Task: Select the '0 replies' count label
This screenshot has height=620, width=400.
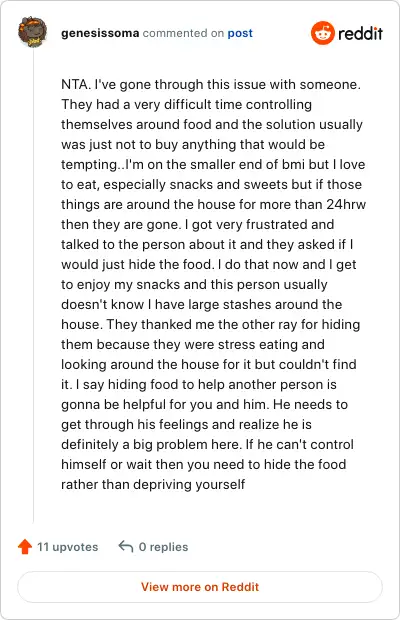Action: pos(163,547)
